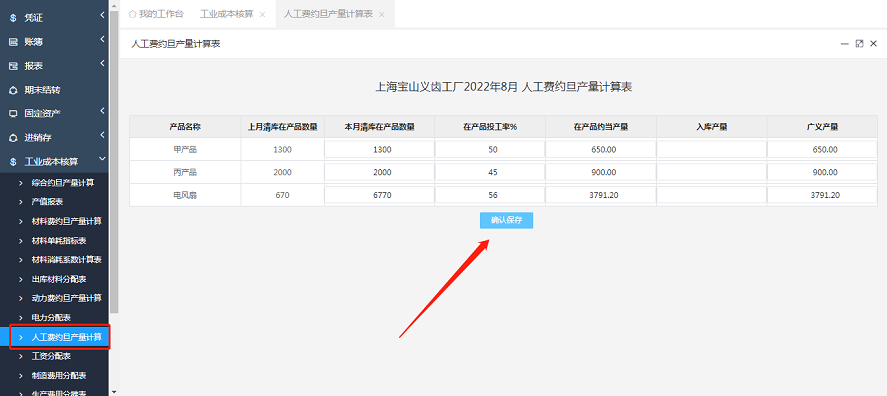Open 工资分配表 submenu item
Image resolution: width=887 pixels, height=396 pixels.
click(51, 356)
